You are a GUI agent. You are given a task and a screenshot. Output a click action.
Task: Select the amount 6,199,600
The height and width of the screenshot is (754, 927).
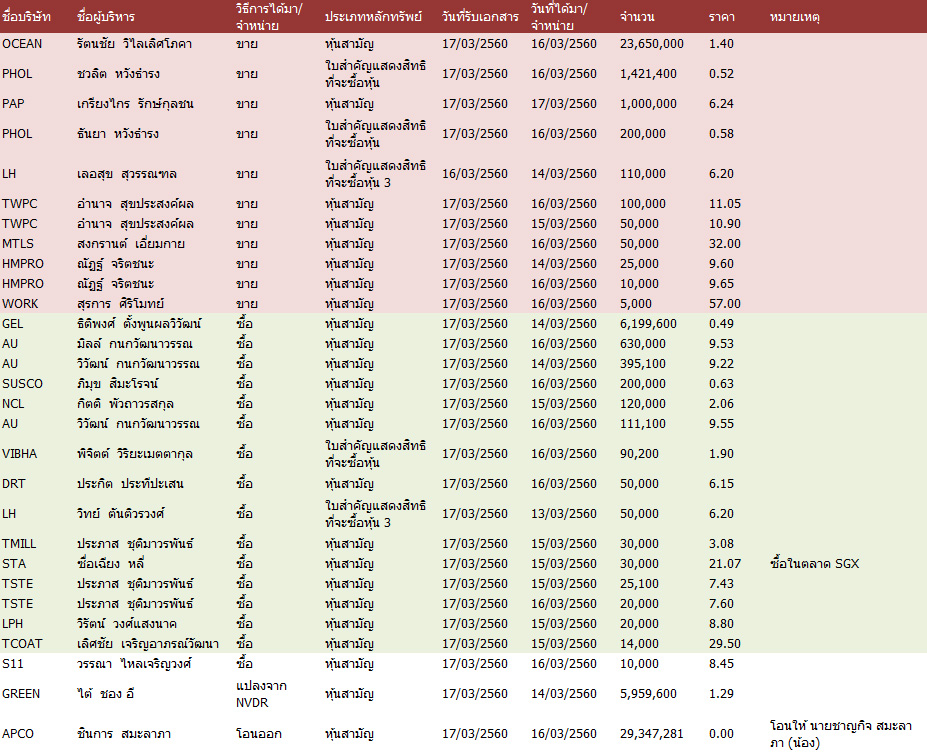point(648,323)
